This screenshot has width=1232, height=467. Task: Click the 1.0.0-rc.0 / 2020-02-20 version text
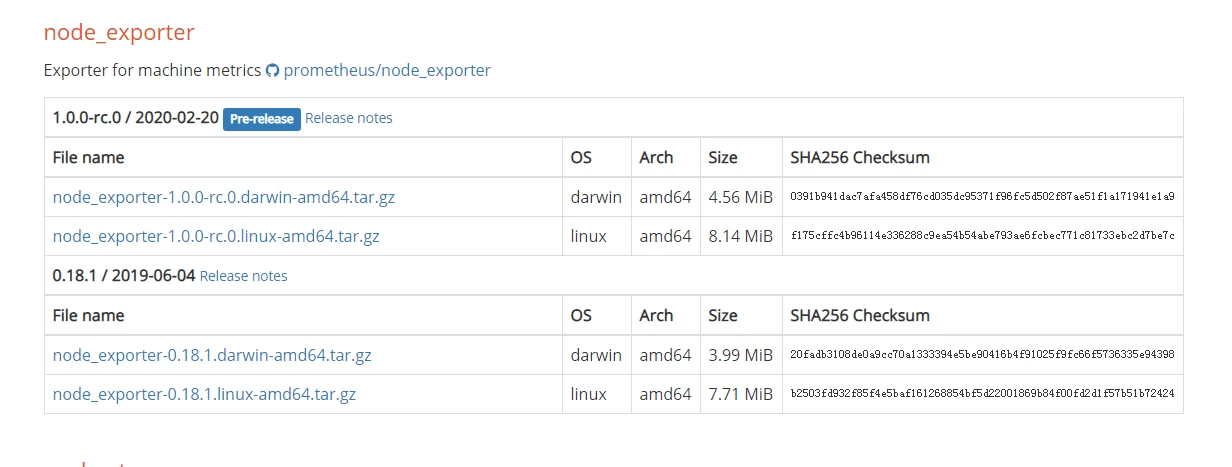click(x=135, y=117)
